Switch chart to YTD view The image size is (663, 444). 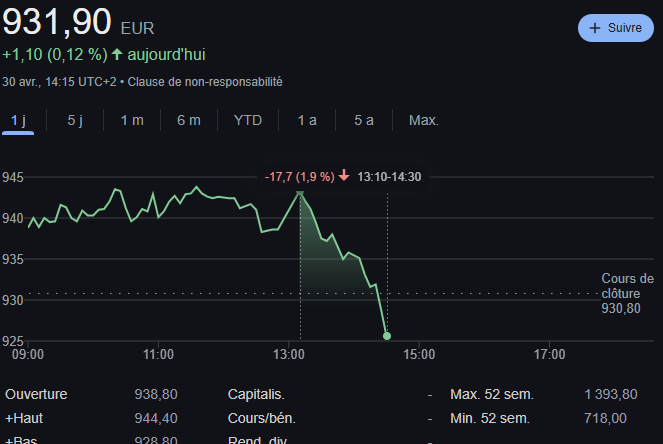coord(248,120)
